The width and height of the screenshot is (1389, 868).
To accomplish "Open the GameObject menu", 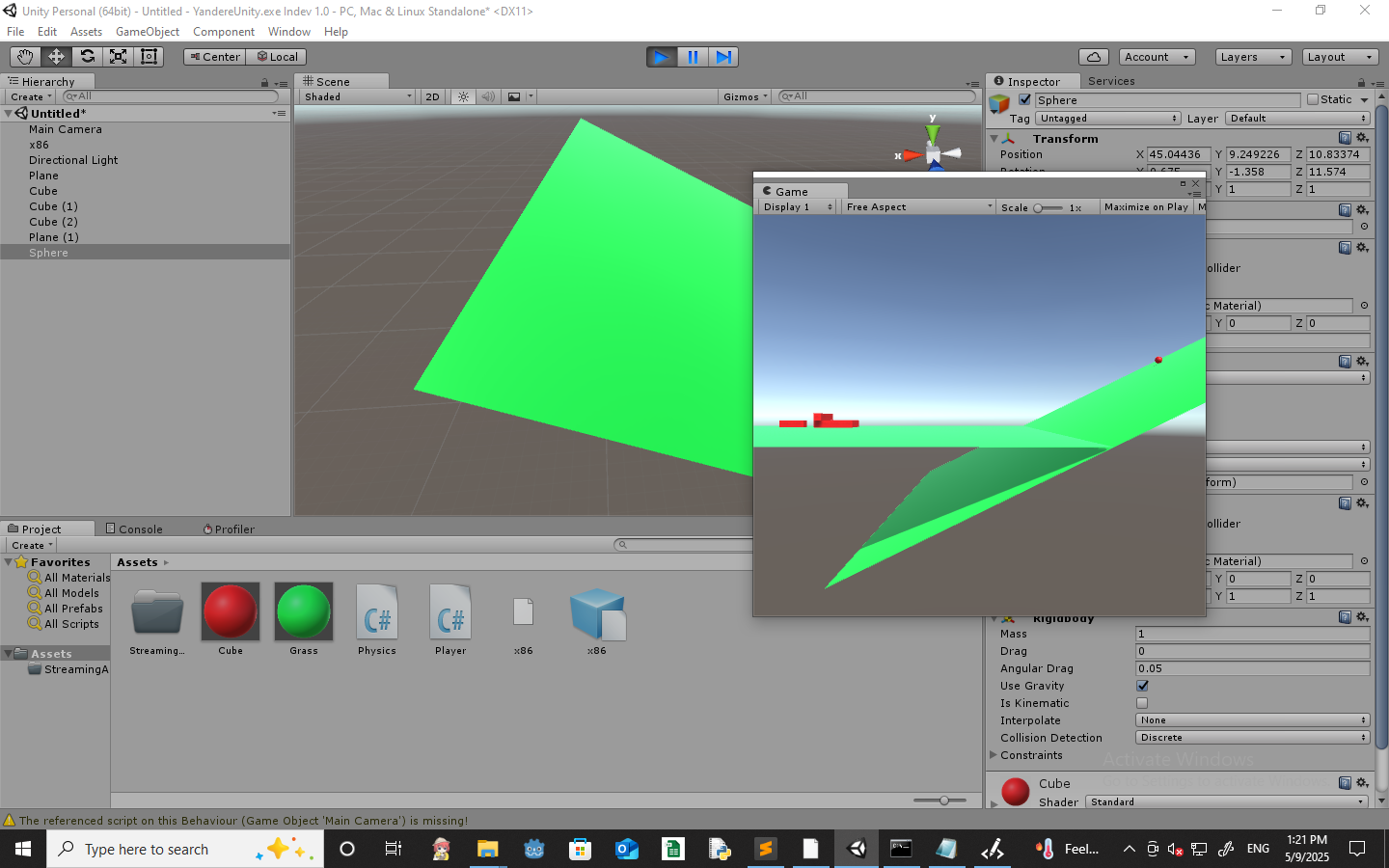I will (148, 32).
